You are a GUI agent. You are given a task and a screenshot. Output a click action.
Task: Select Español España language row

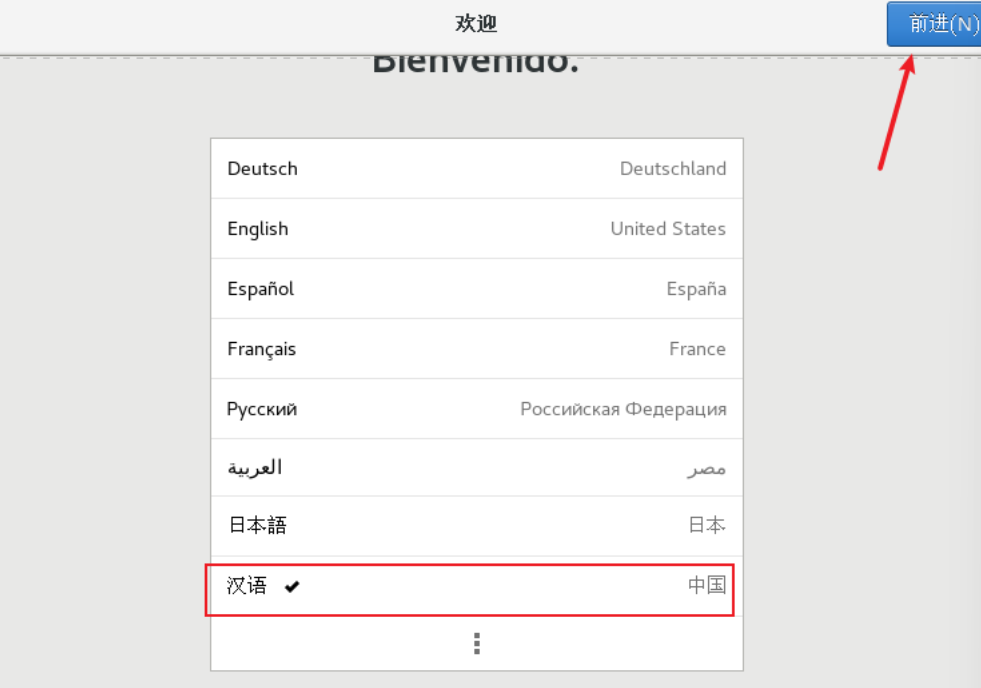[x=477, y=289]
